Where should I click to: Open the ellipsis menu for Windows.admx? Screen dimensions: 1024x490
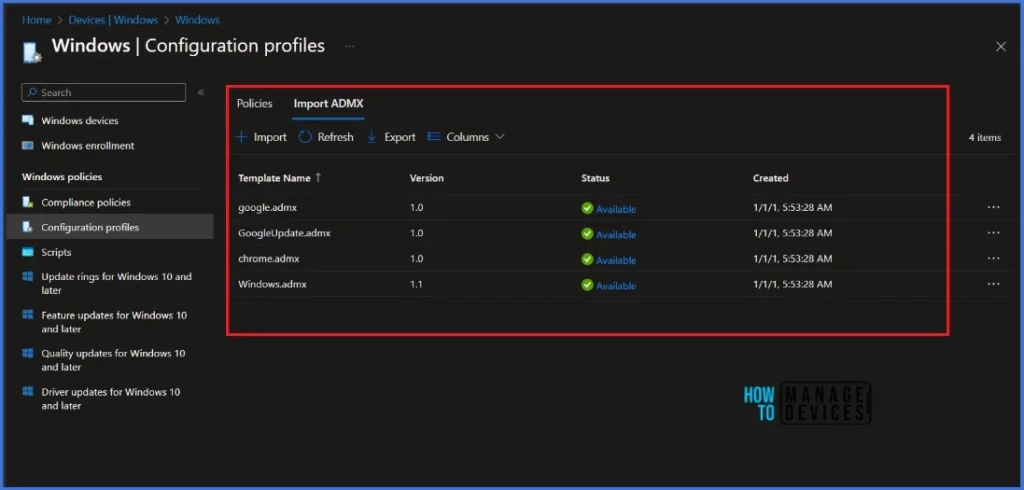tap(993, 284)
